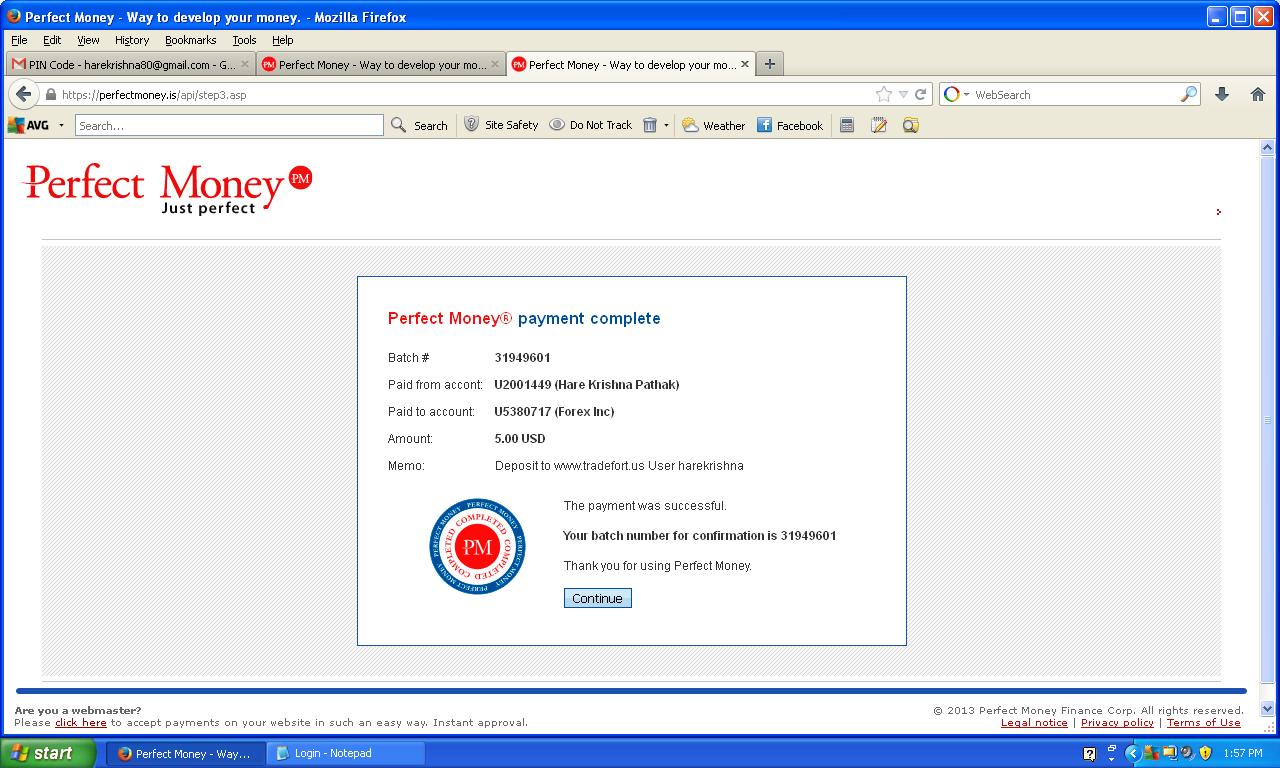Reload the page with the refresh icon
The height and width of the screenshot is (768, 1280).
[x=920, y=94]
